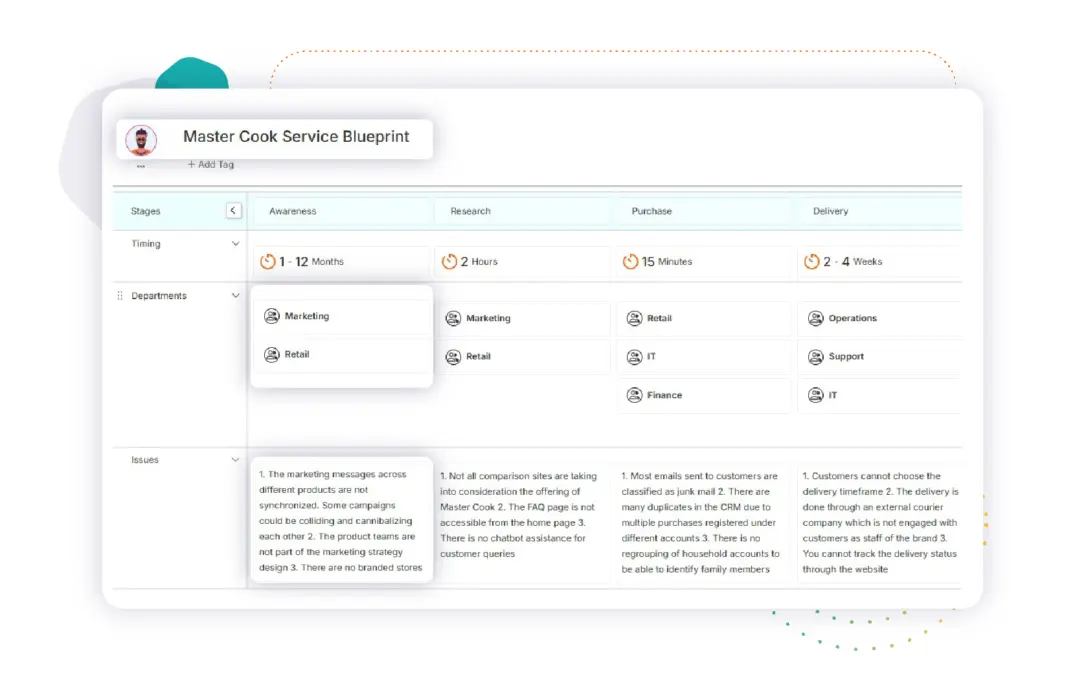Click the profile avatar beside the blueprint title
This screenshot has width=1075, height=700.
pos(141,139)
